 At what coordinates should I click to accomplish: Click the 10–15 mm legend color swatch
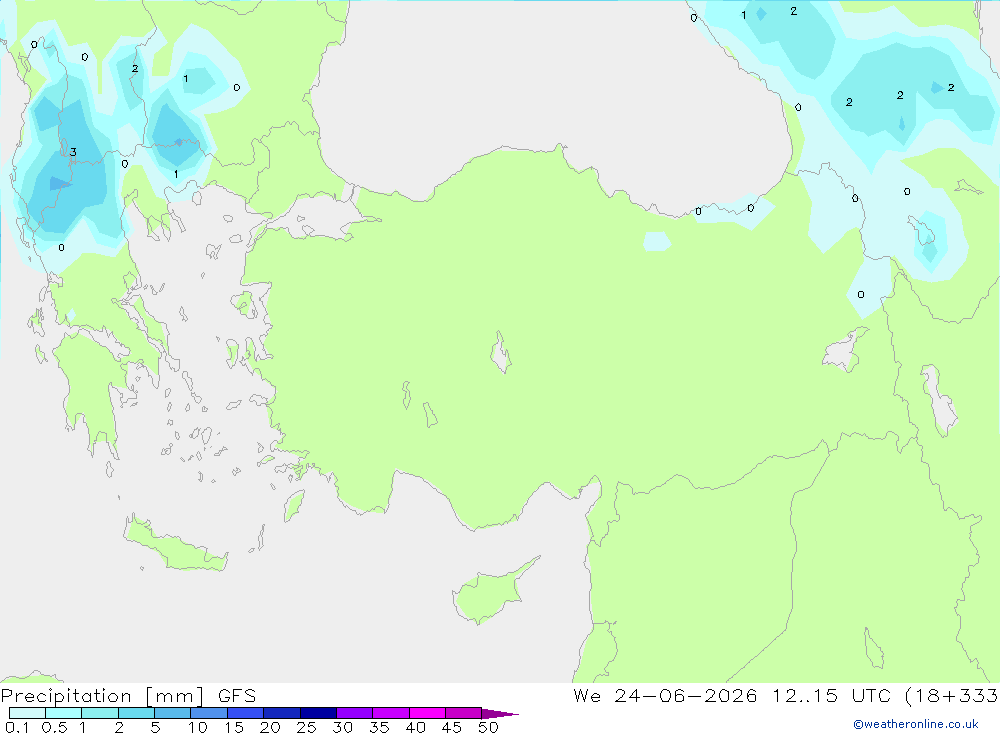click(x=209, y=713)
